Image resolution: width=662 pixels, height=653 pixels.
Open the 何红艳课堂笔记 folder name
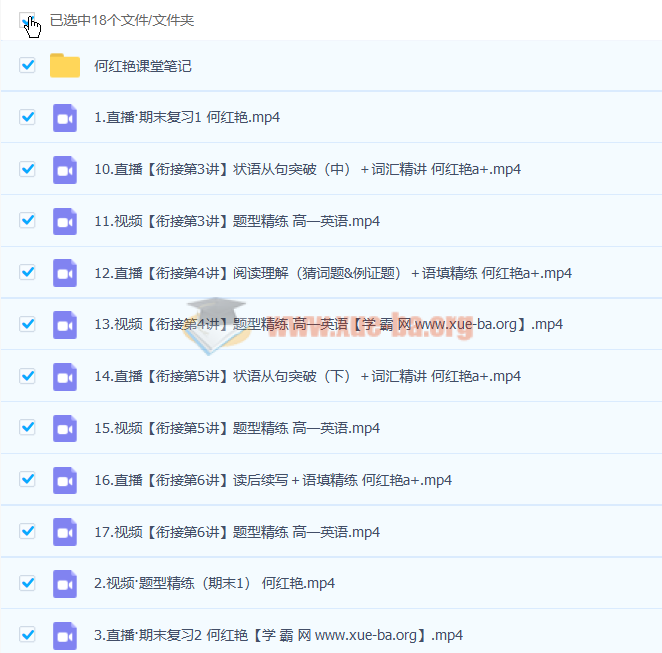[x=143, y=66]
